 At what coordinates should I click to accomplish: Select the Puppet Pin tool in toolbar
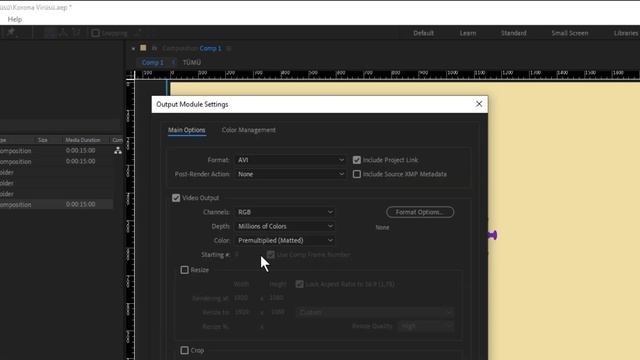(x=11, y=32)
